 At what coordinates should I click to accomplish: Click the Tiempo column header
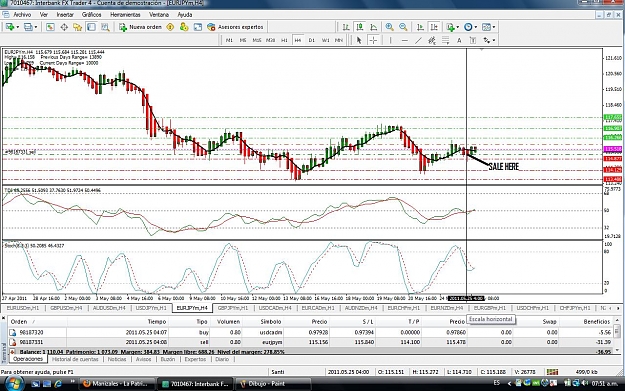tap(157, 322)
